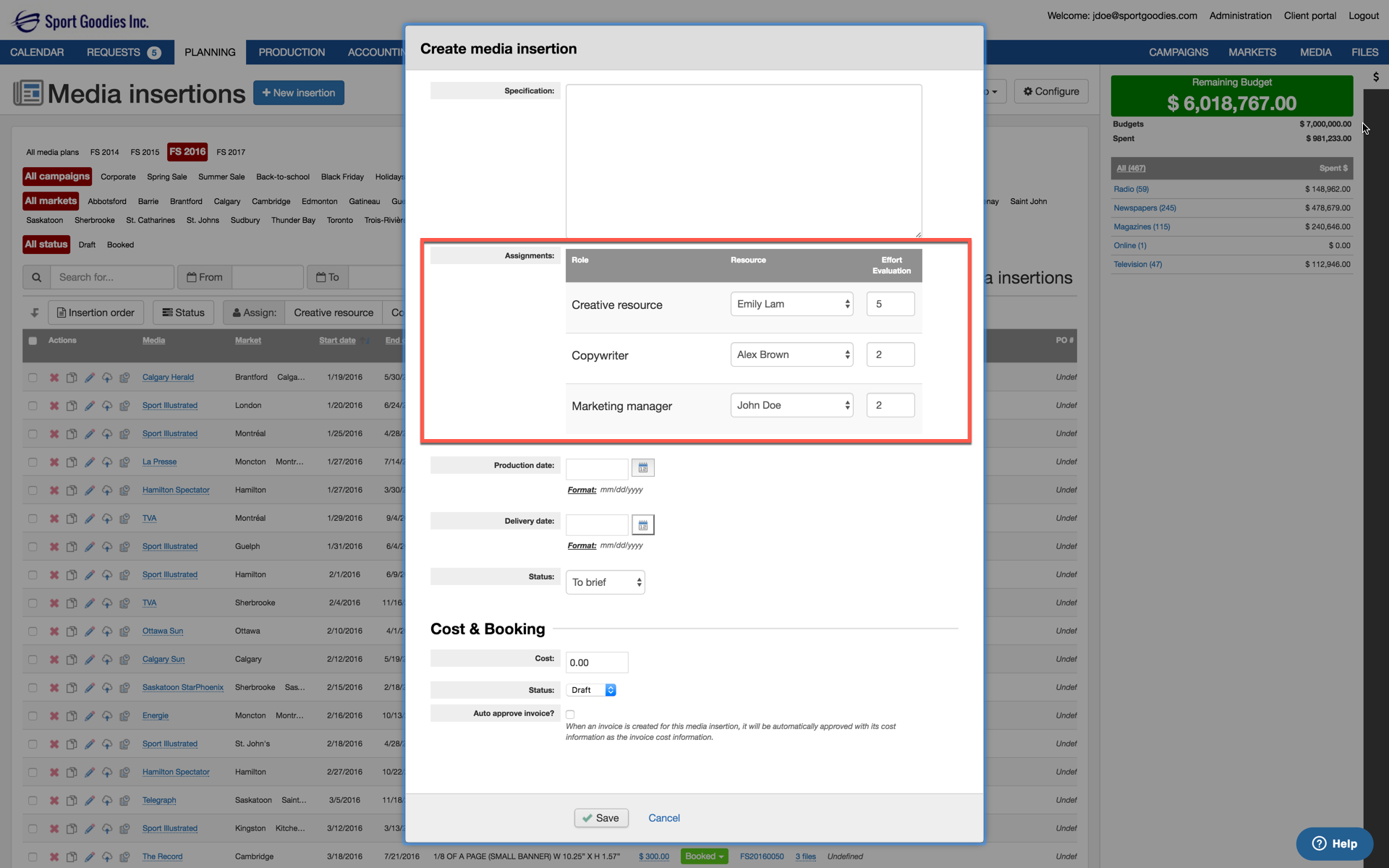This screenshot has width=1389, height=868.
Task: Click the green Remaining Budget panel
Action: (x=1231, y=96)
